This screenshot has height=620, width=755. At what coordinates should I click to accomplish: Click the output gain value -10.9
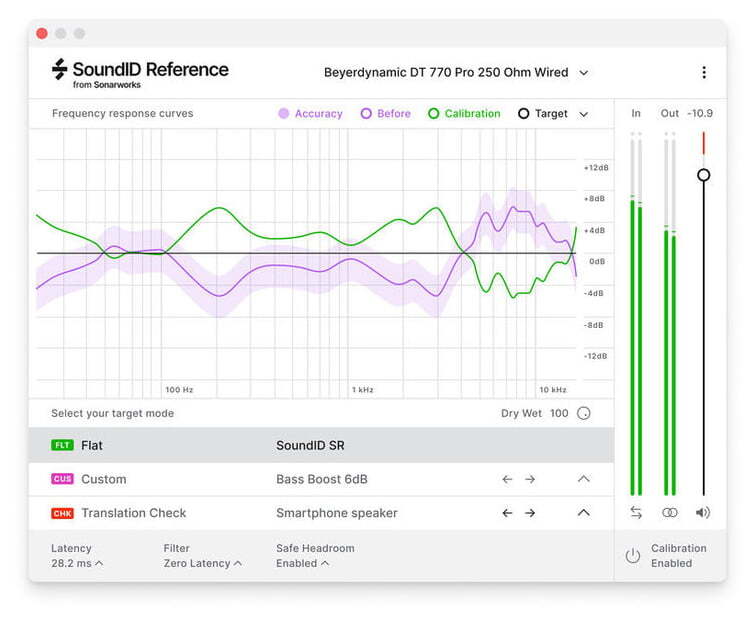point(700,114)
